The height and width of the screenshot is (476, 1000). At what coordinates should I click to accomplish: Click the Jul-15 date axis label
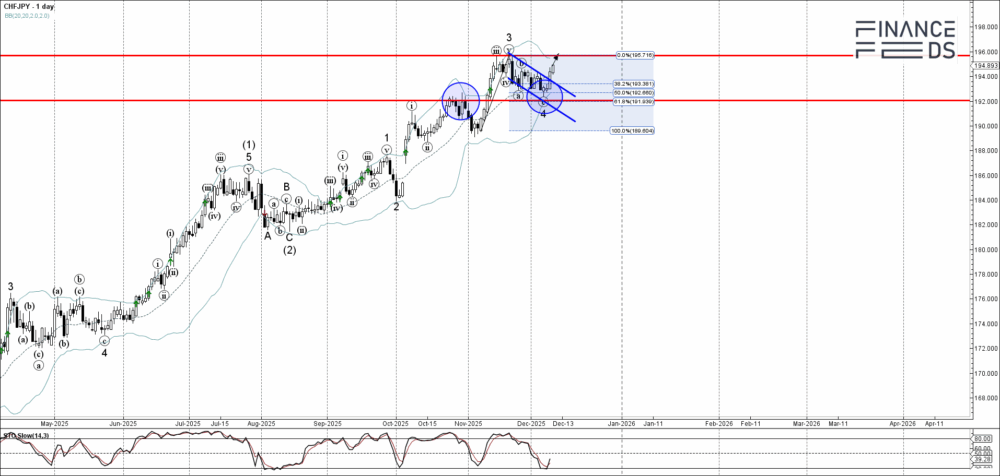219,423
